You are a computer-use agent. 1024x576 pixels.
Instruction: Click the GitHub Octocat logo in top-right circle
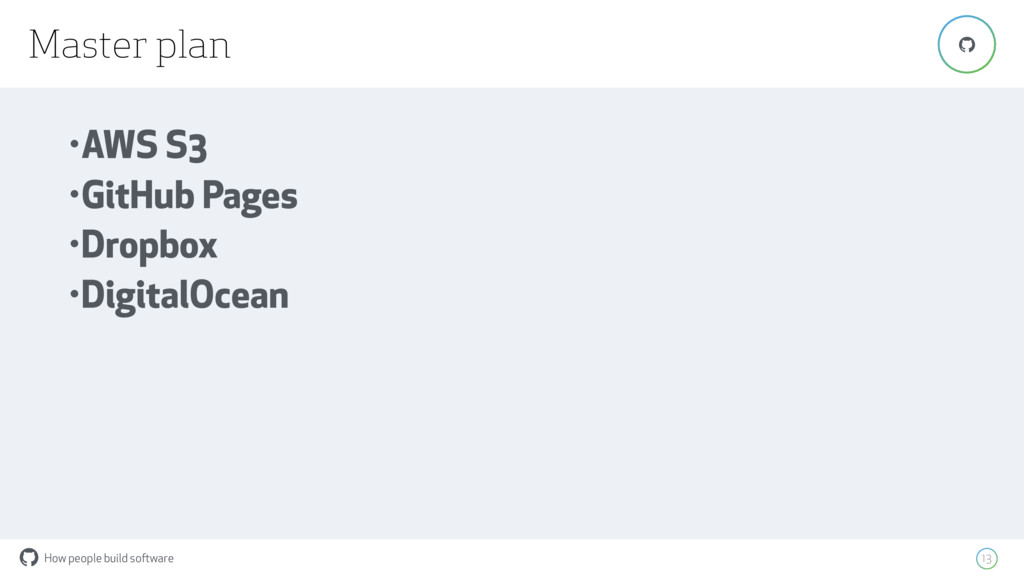967,44
